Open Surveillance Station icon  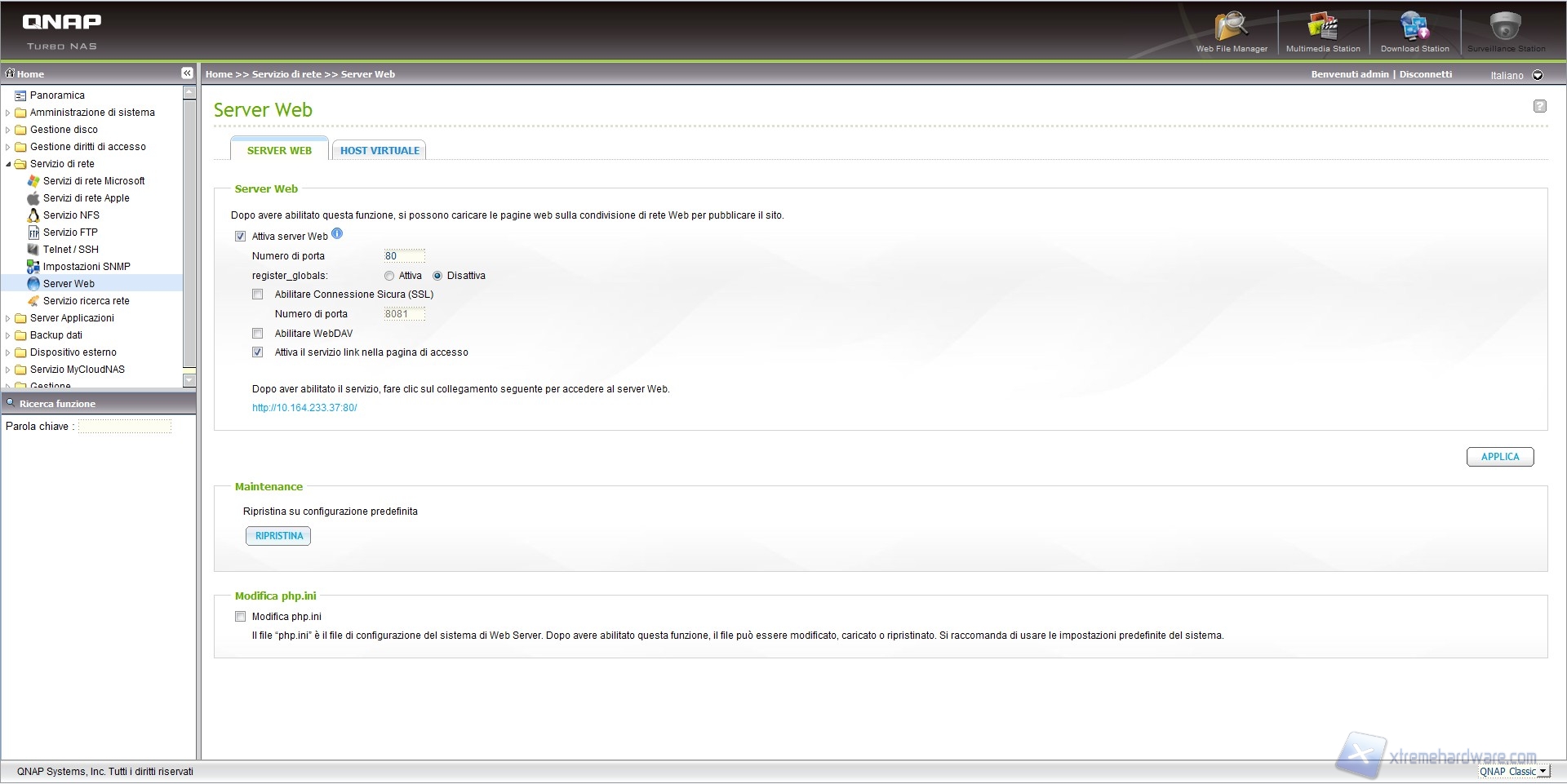tap(1506, 29)
